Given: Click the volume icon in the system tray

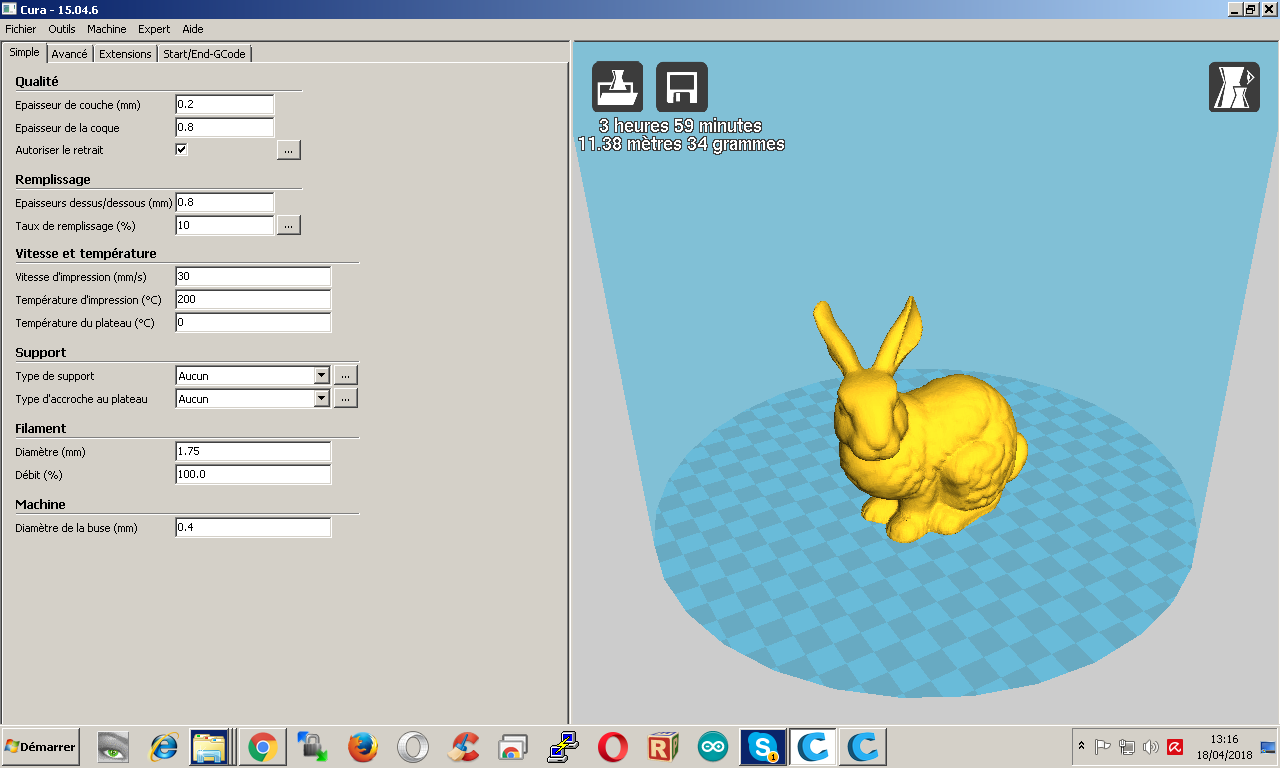Looking at the screenshot, I should tap(1151, 746).
